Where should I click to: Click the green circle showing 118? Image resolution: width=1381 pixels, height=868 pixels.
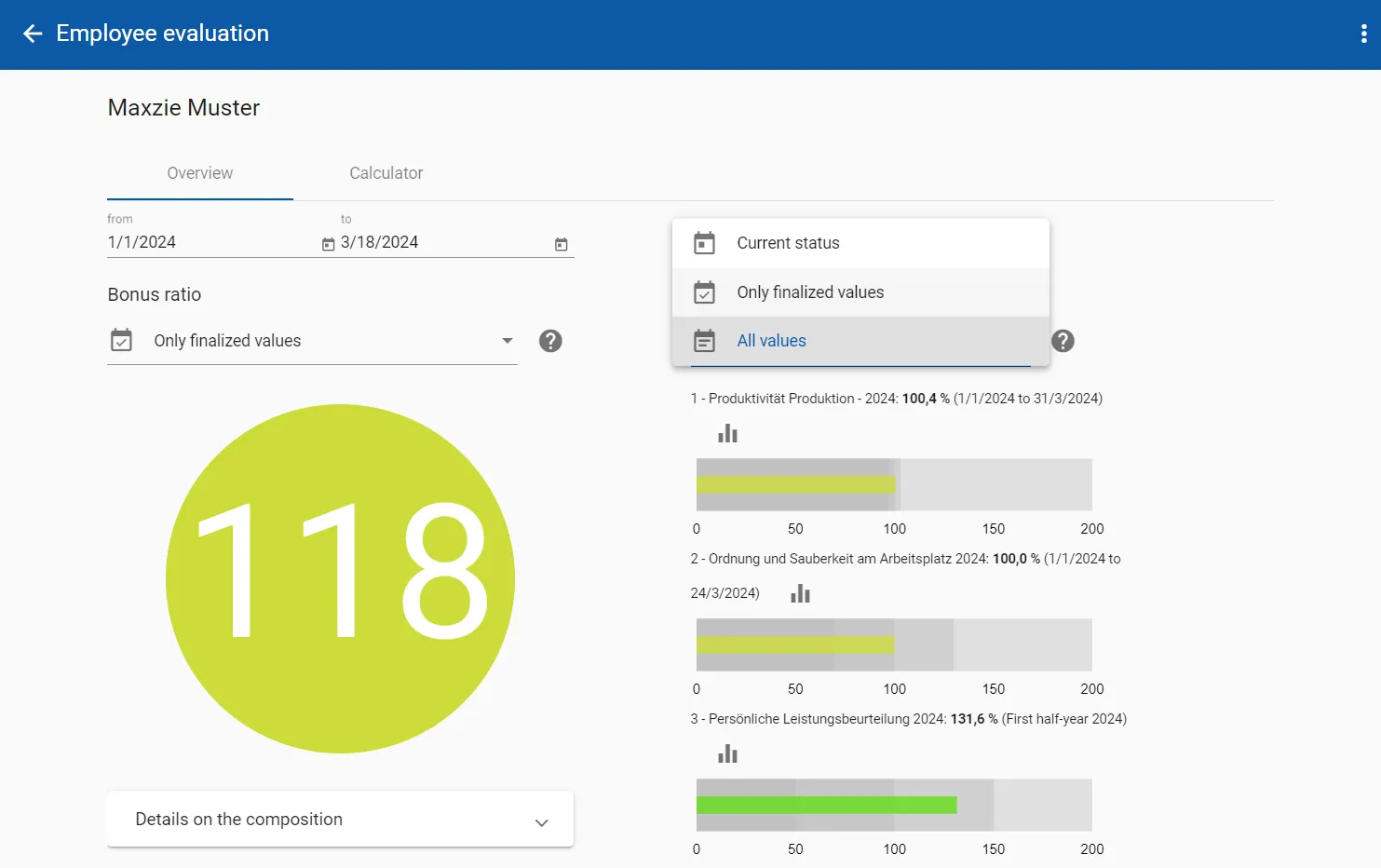coord(340,578)
